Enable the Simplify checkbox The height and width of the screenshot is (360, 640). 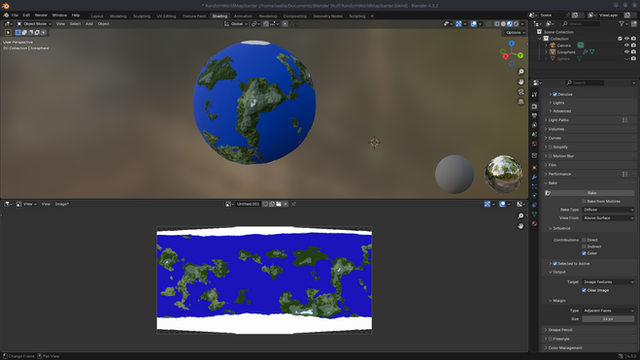550,147
